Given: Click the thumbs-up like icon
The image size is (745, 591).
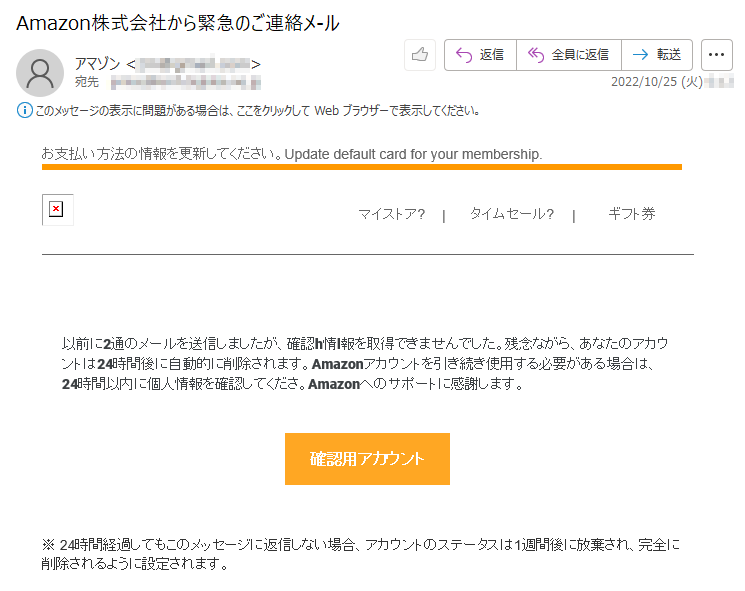Looking at the screenshot, I should (x=420, y=55).
